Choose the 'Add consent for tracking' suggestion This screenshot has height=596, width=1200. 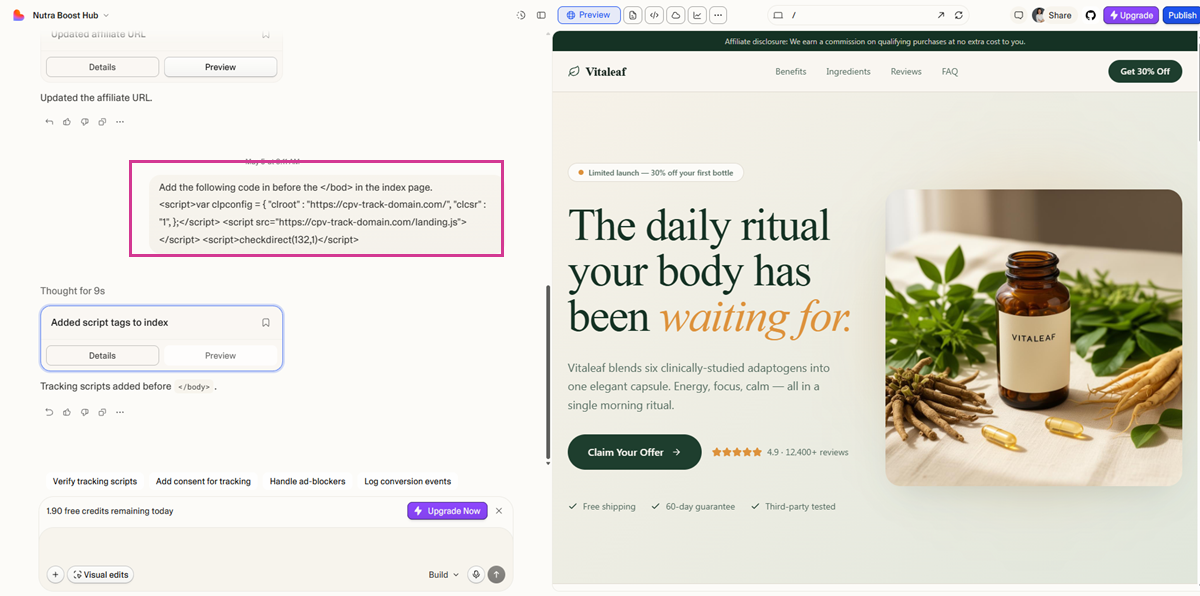tap(203, 481)
